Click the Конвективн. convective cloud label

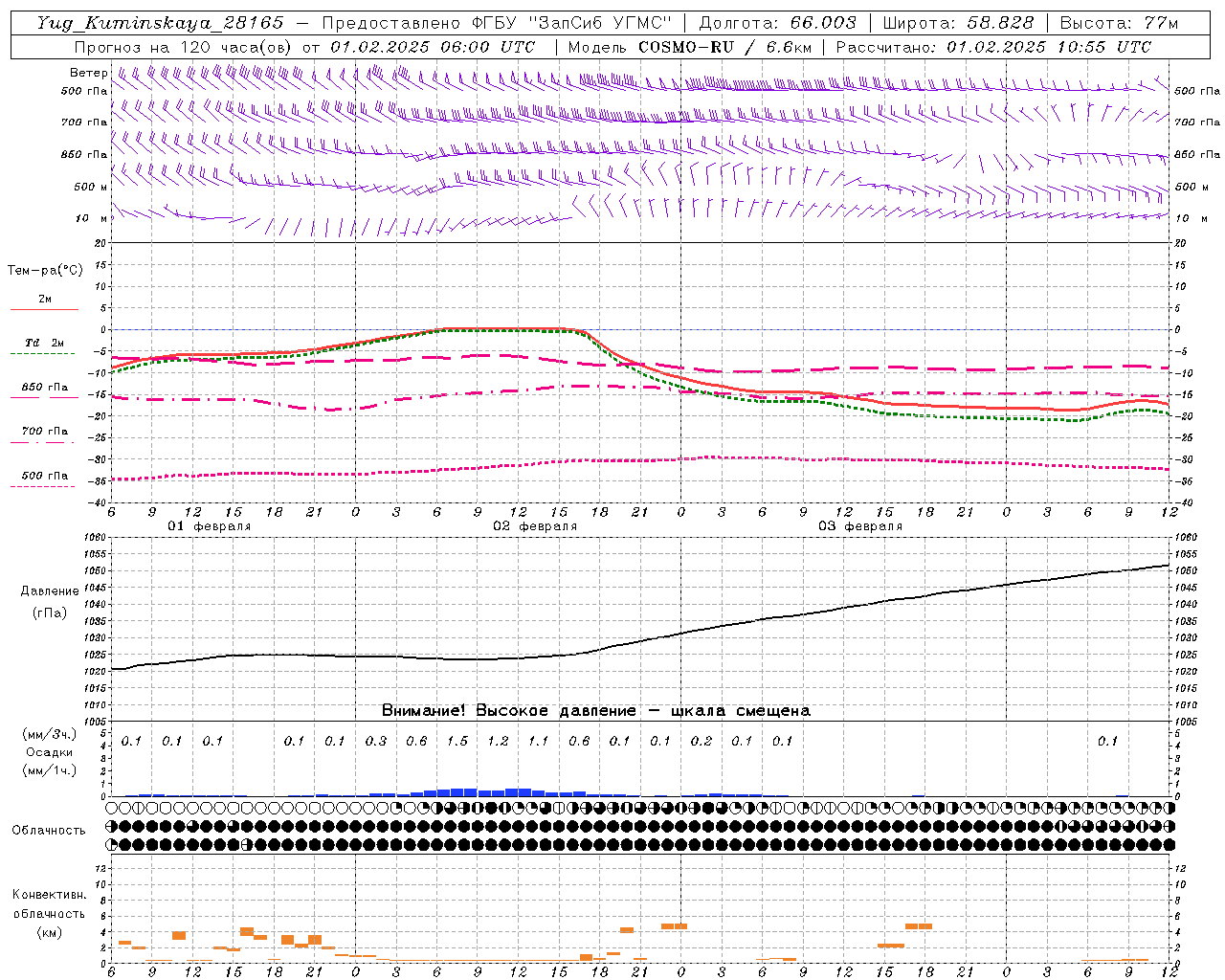click(x=49, y=895)
